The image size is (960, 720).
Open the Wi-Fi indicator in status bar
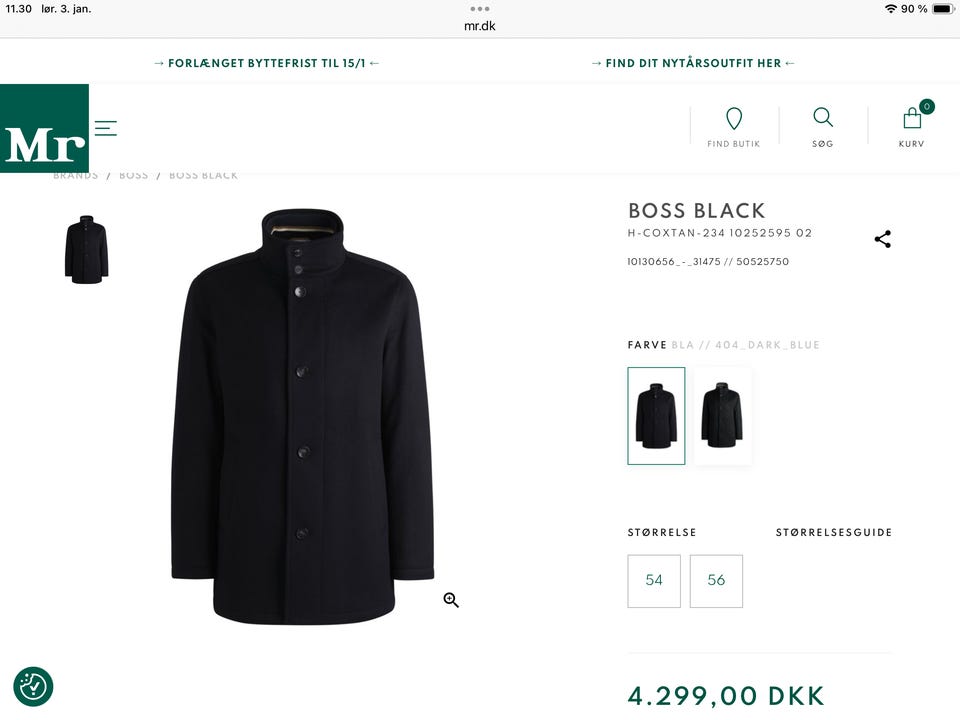892,9
